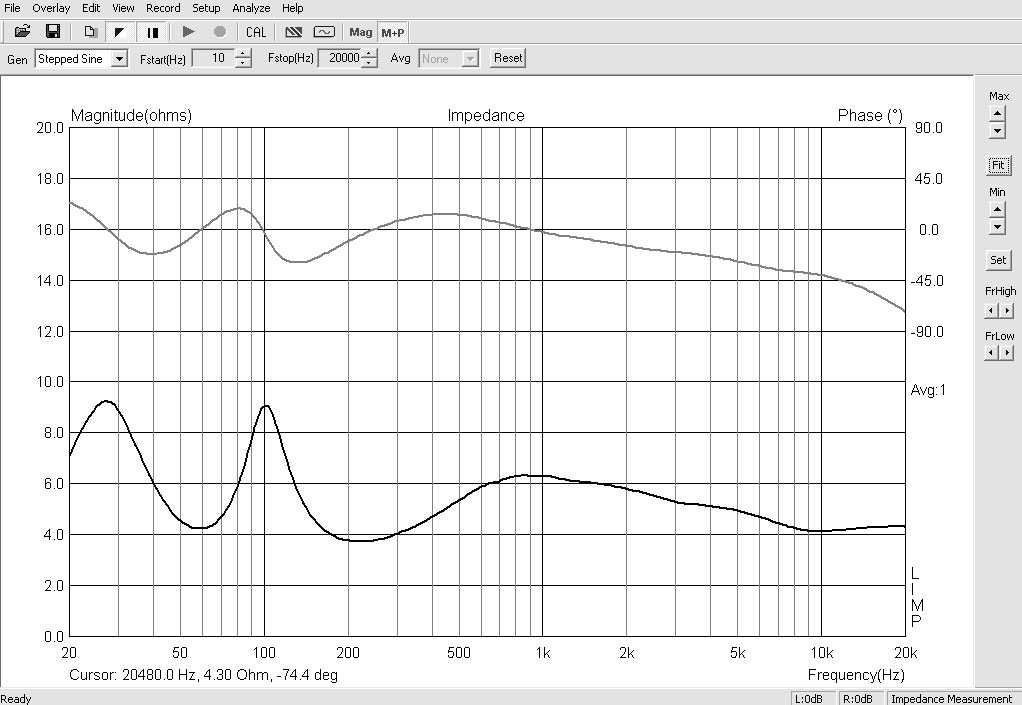Click the cursor readout '20480.0 Hz, 4.30 Ohm'

[196, 675]
